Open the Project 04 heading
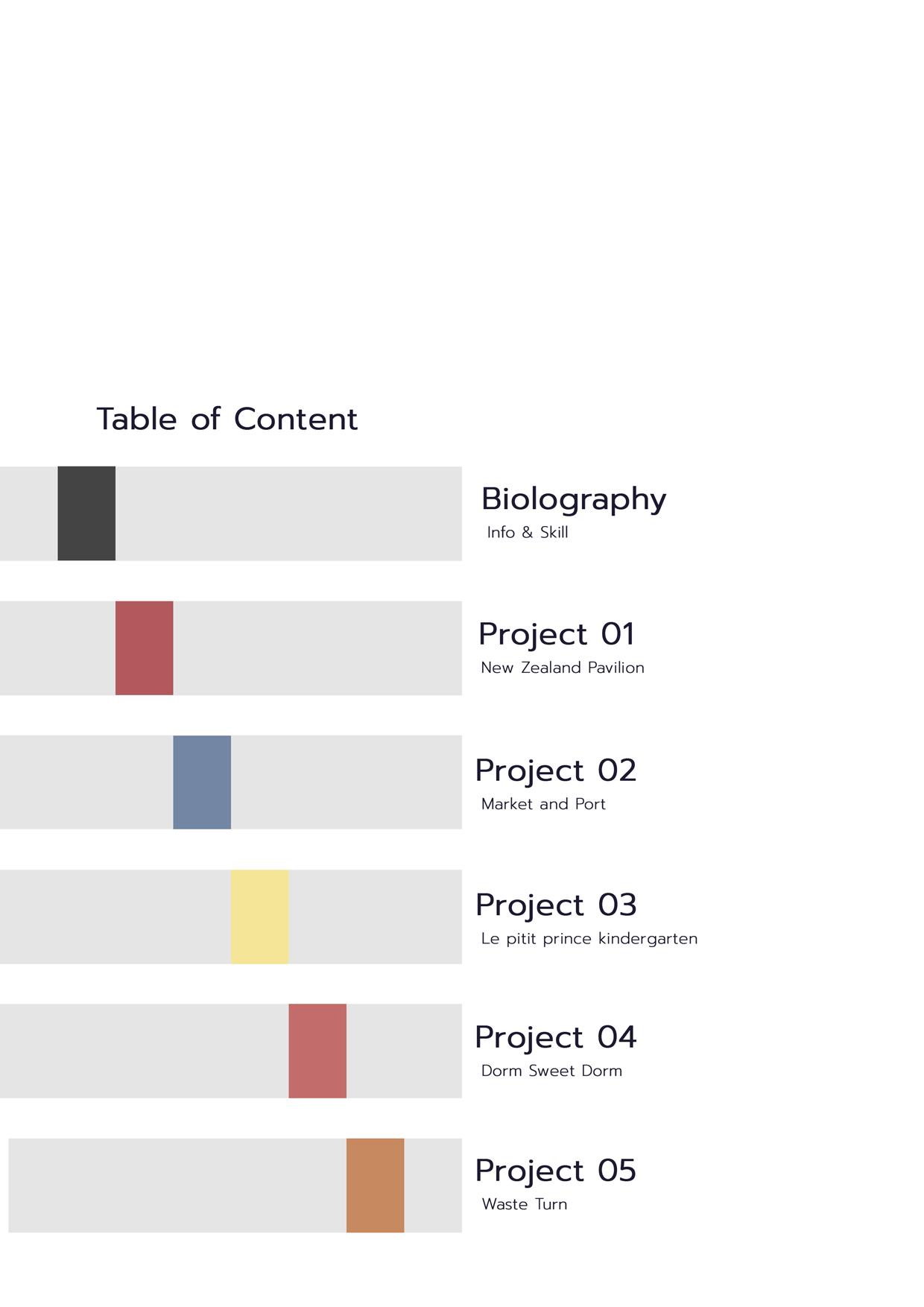 pyautogui.click(x=556, y=1037)
